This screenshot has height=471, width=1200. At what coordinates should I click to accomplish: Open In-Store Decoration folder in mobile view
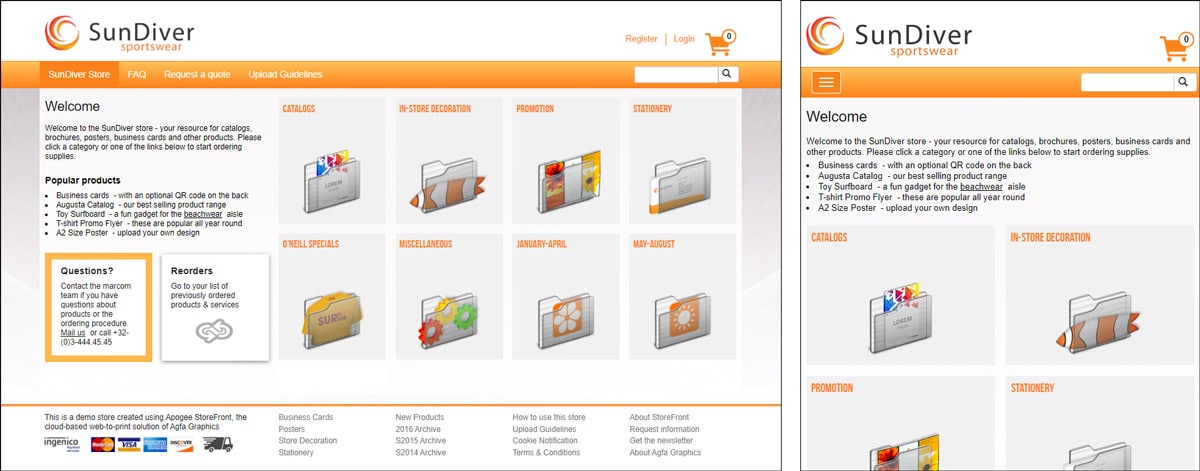(x=1097, y=320)
